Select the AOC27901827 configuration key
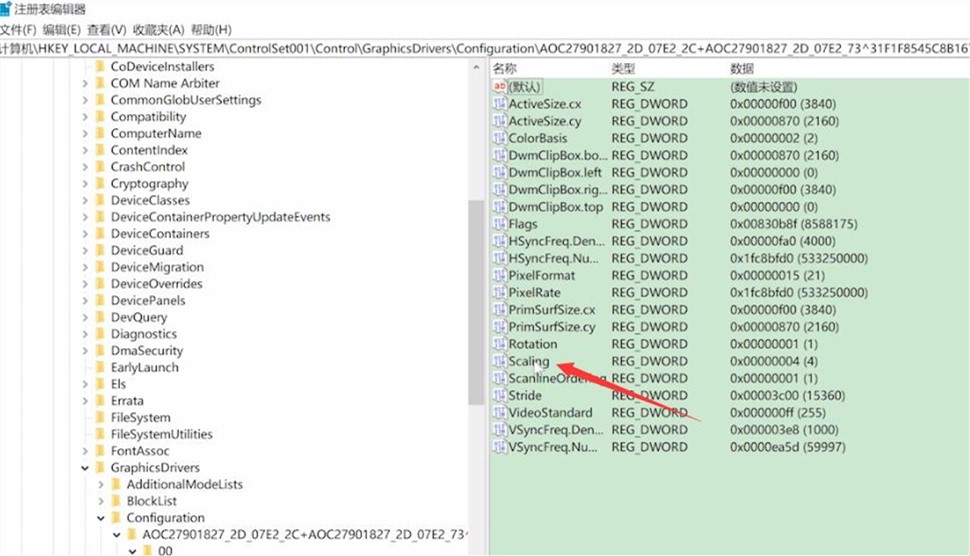 pos(304,534)
